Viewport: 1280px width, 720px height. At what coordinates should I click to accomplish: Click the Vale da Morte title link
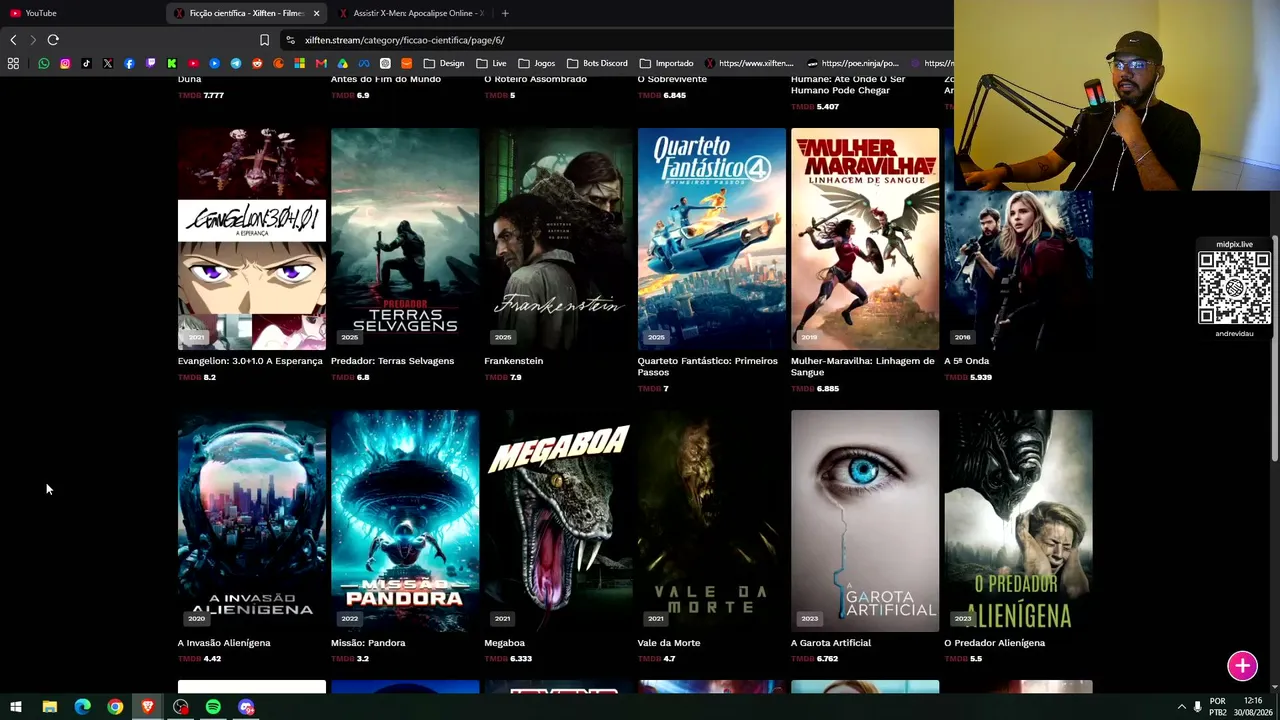click(x=669, y=643)
